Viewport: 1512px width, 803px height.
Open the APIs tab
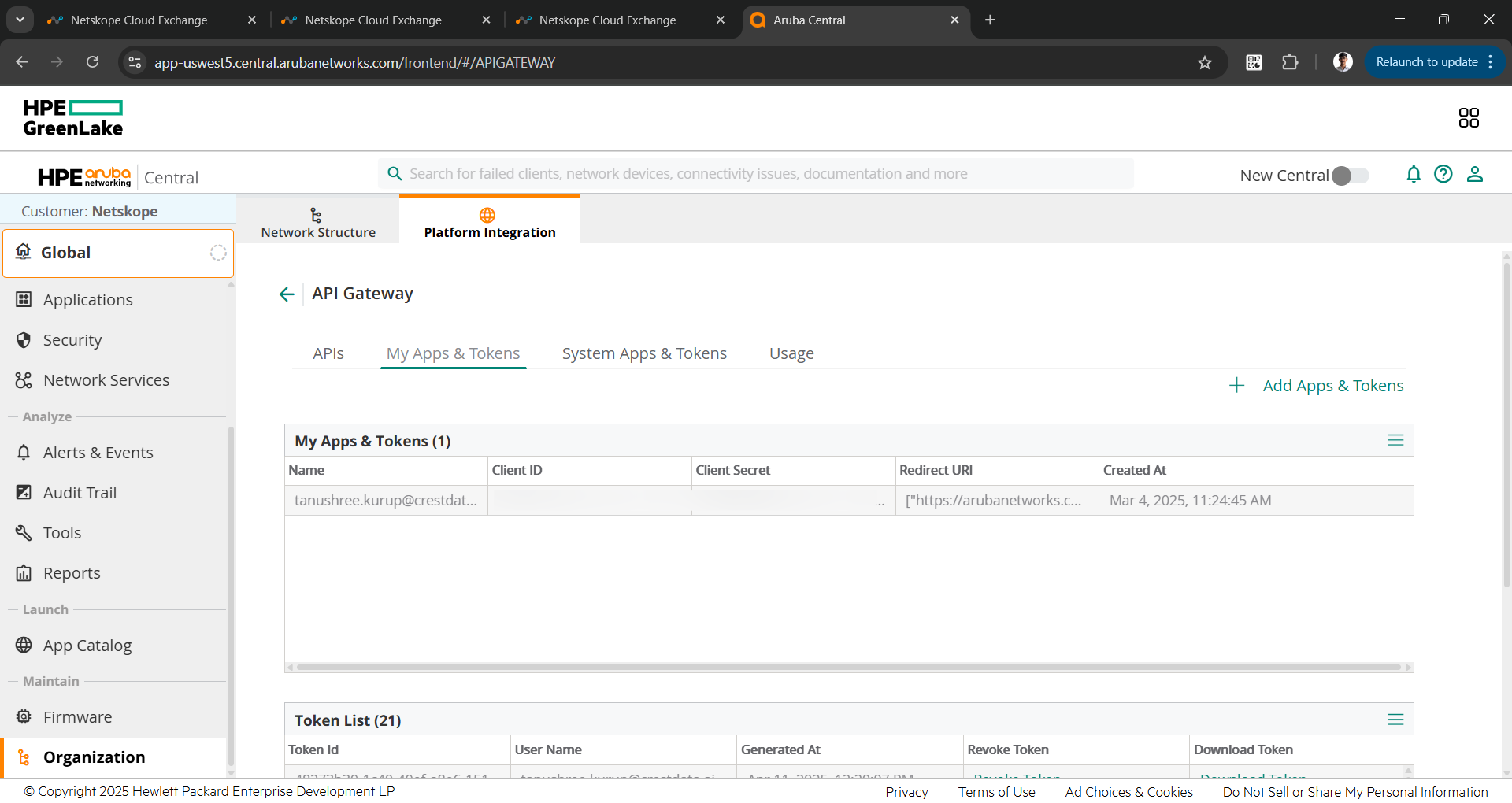[328, 353]
